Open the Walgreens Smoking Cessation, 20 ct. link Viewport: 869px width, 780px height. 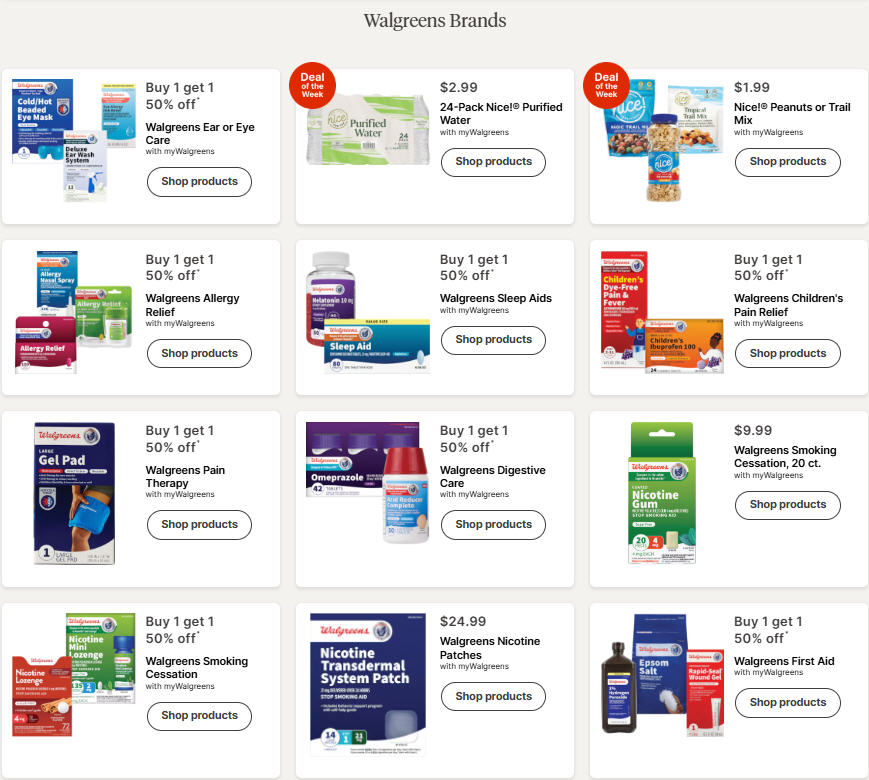[x=785, y=456]
